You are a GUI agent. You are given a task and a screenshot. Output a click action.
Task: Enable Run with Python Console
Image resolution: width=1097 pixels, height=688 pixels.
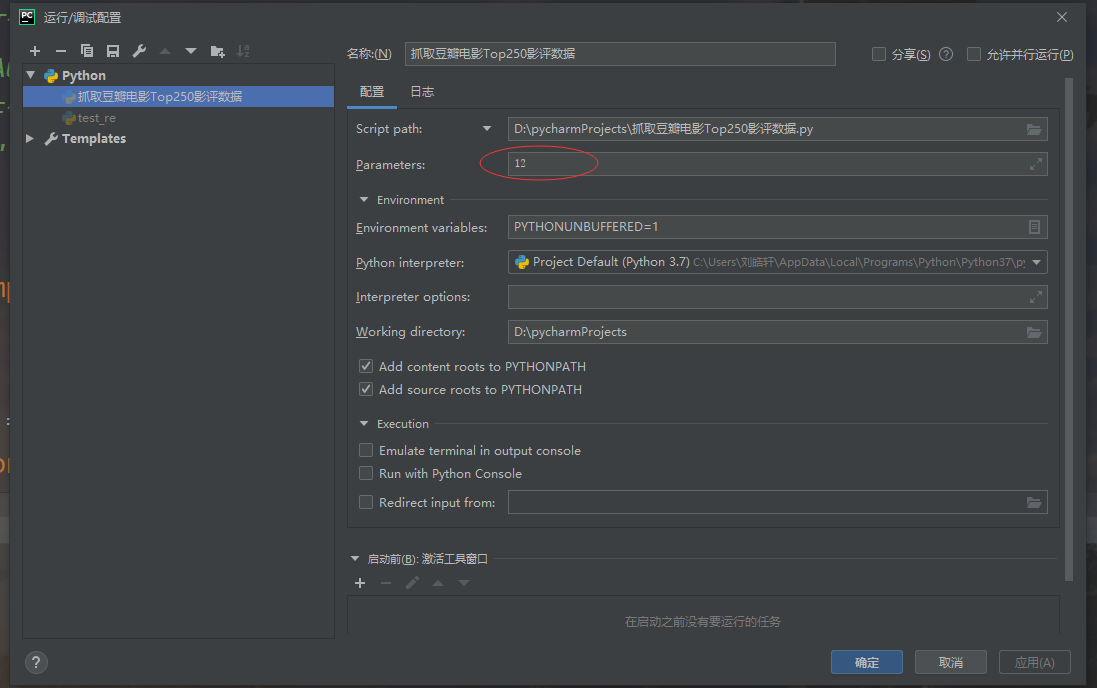[x=366, y=473]
